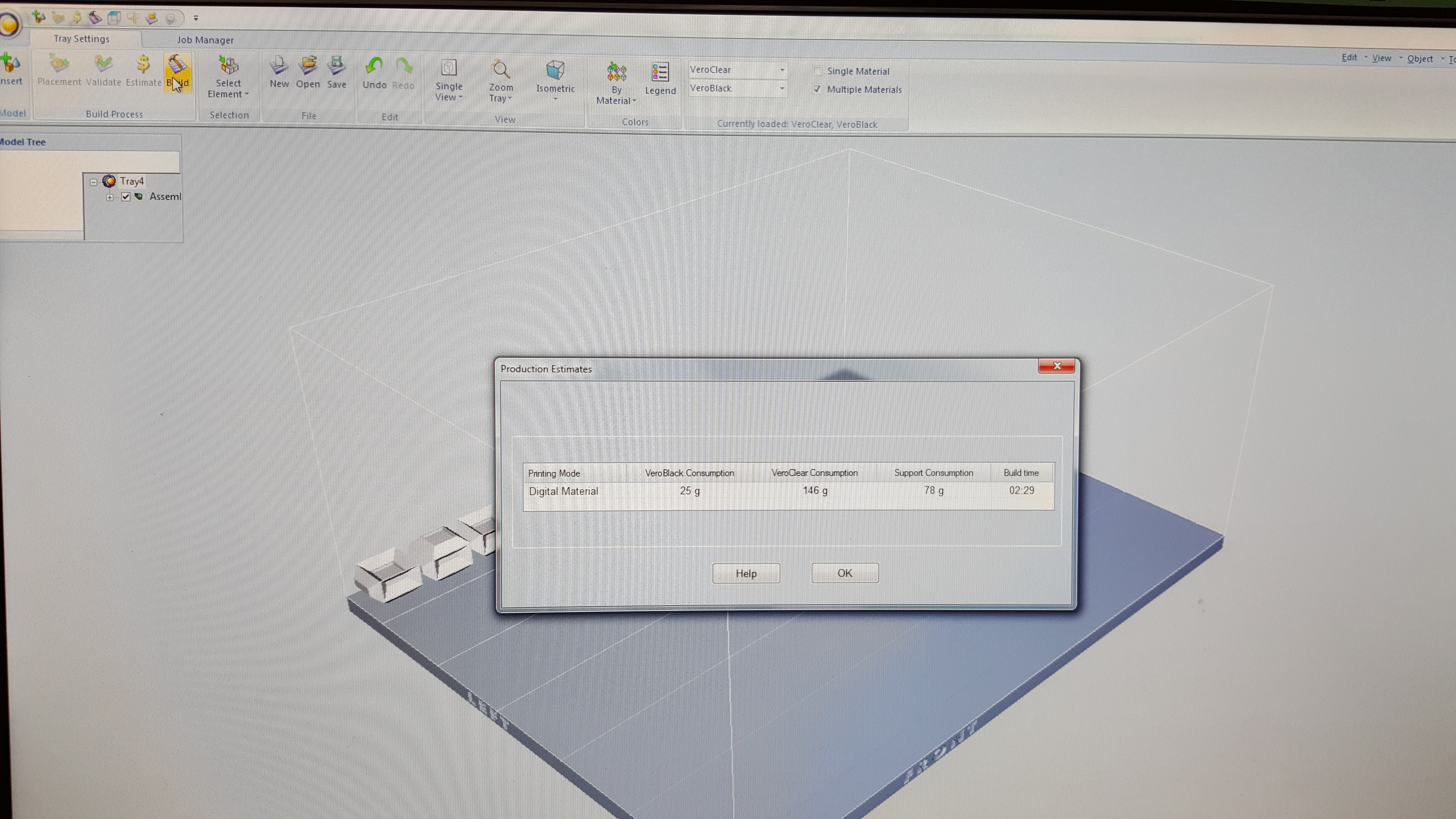
Task: Select the Asseml item in Model Tree
Action: pyautogui.click(x=165, y=196)
